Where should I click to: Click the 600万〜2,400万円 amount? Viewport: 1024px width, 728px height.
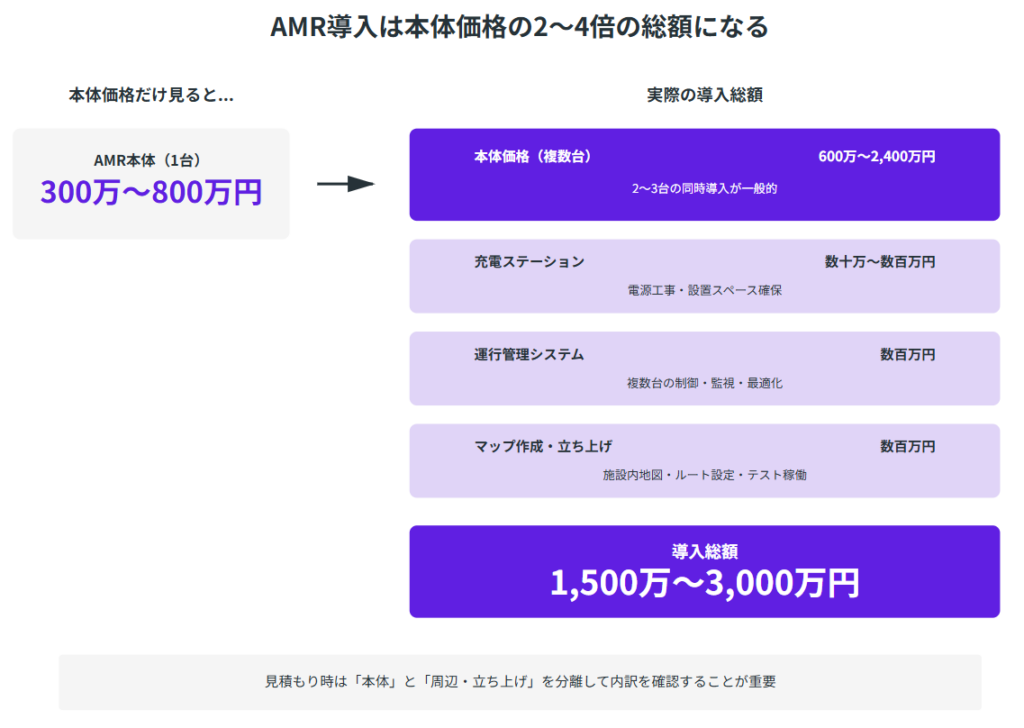click(876, 156)
